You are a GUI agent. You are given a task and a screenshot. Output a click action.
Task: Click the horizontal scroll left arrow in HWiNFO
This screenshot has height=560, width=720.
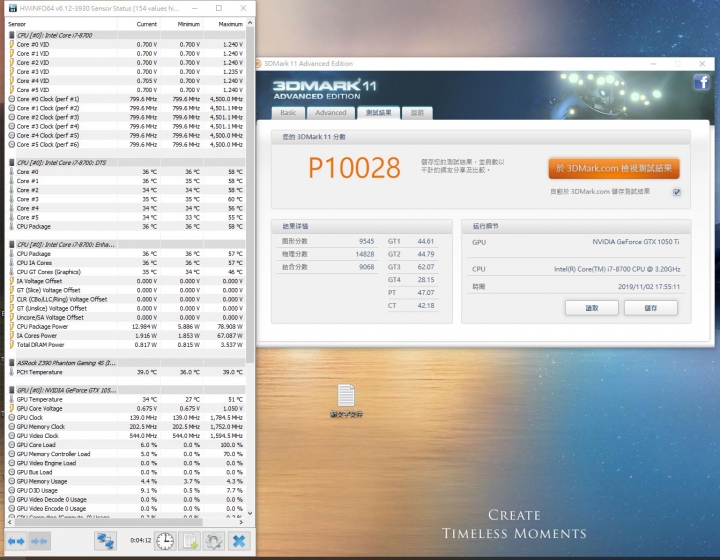pyautogui.click(x=10, y=522)
